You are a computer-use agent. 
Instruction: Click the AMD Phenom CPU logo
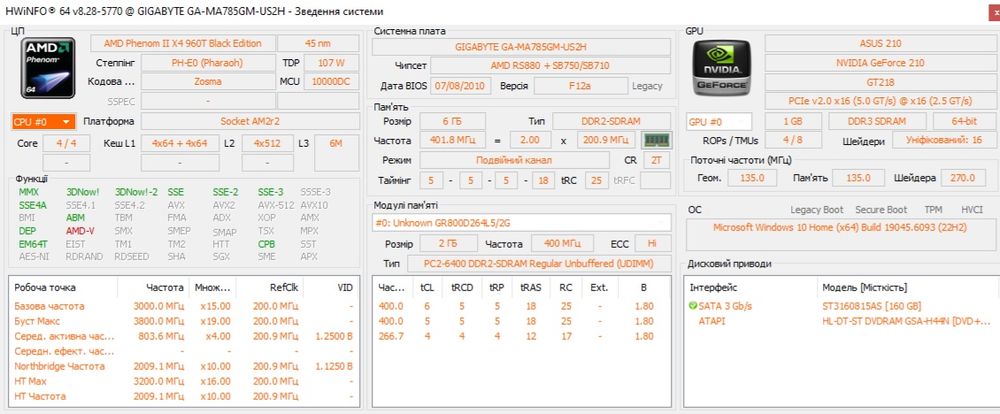click(x=48, y=68)
